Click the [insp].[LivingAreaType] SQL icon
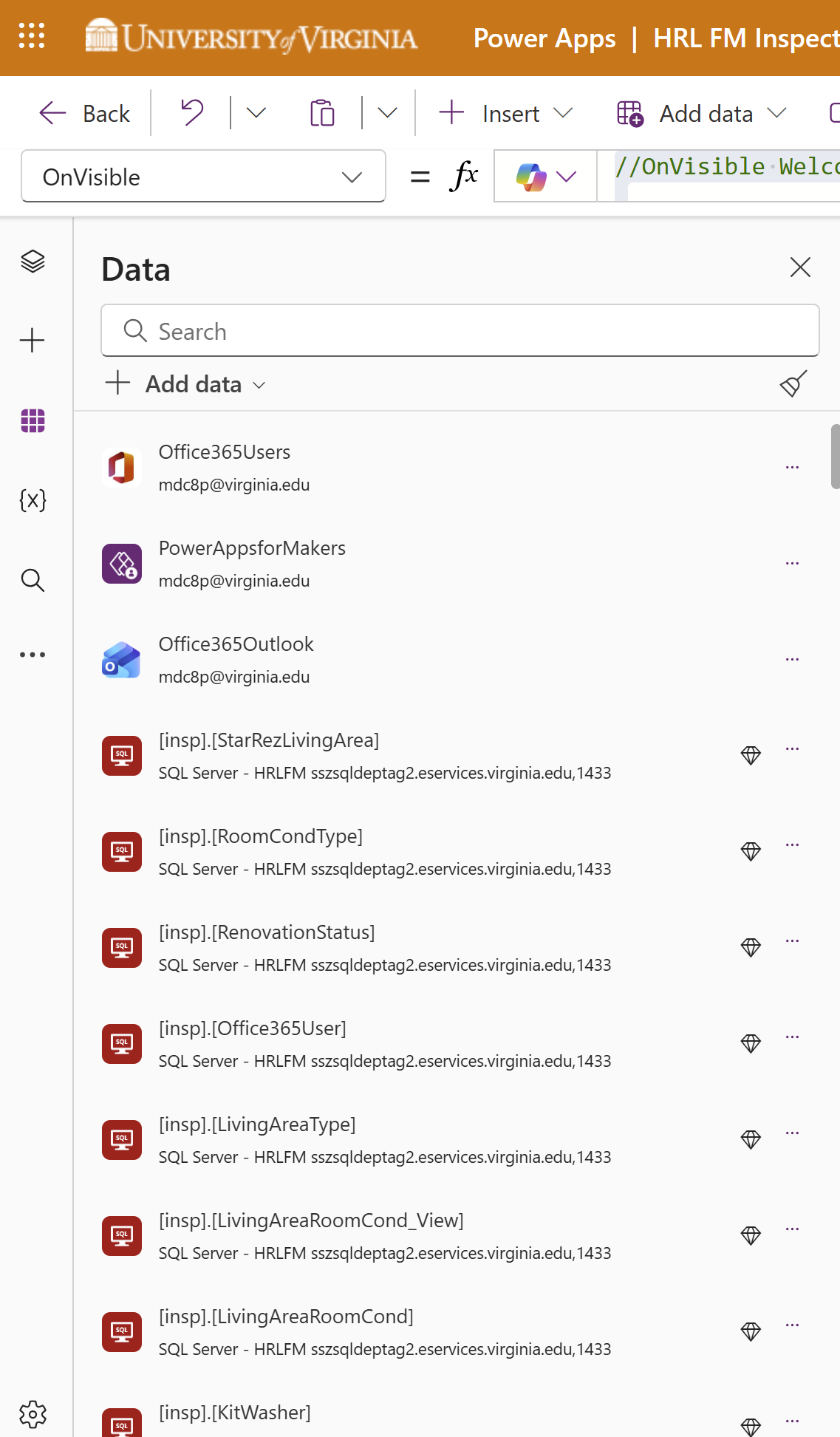Screen dimensions: 840x1437 pyautogui.click(x=121, y=1140)
